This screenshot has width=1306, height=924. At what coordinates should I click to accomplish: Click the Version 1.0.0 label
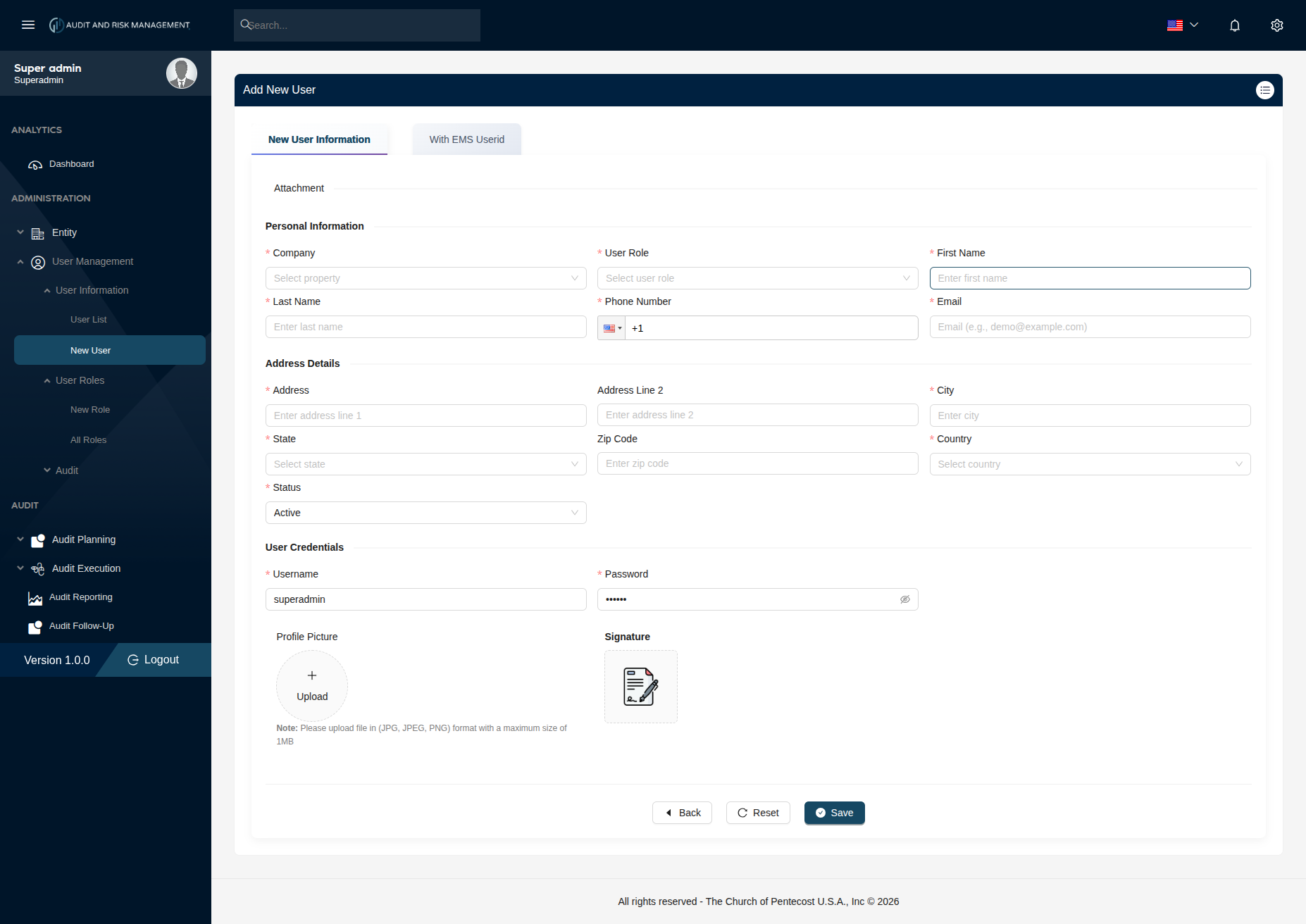[x=57, y=660]
